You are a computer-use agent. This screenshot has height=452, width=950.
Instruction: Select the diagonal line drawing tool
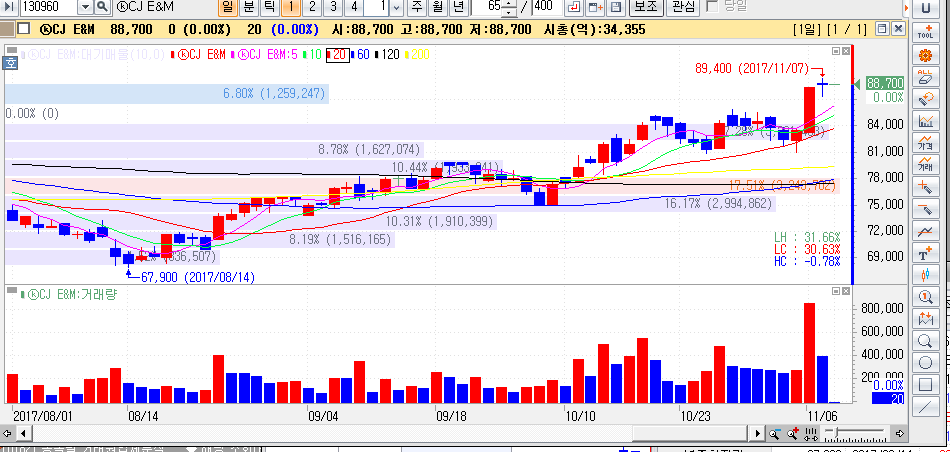(926, 407)
